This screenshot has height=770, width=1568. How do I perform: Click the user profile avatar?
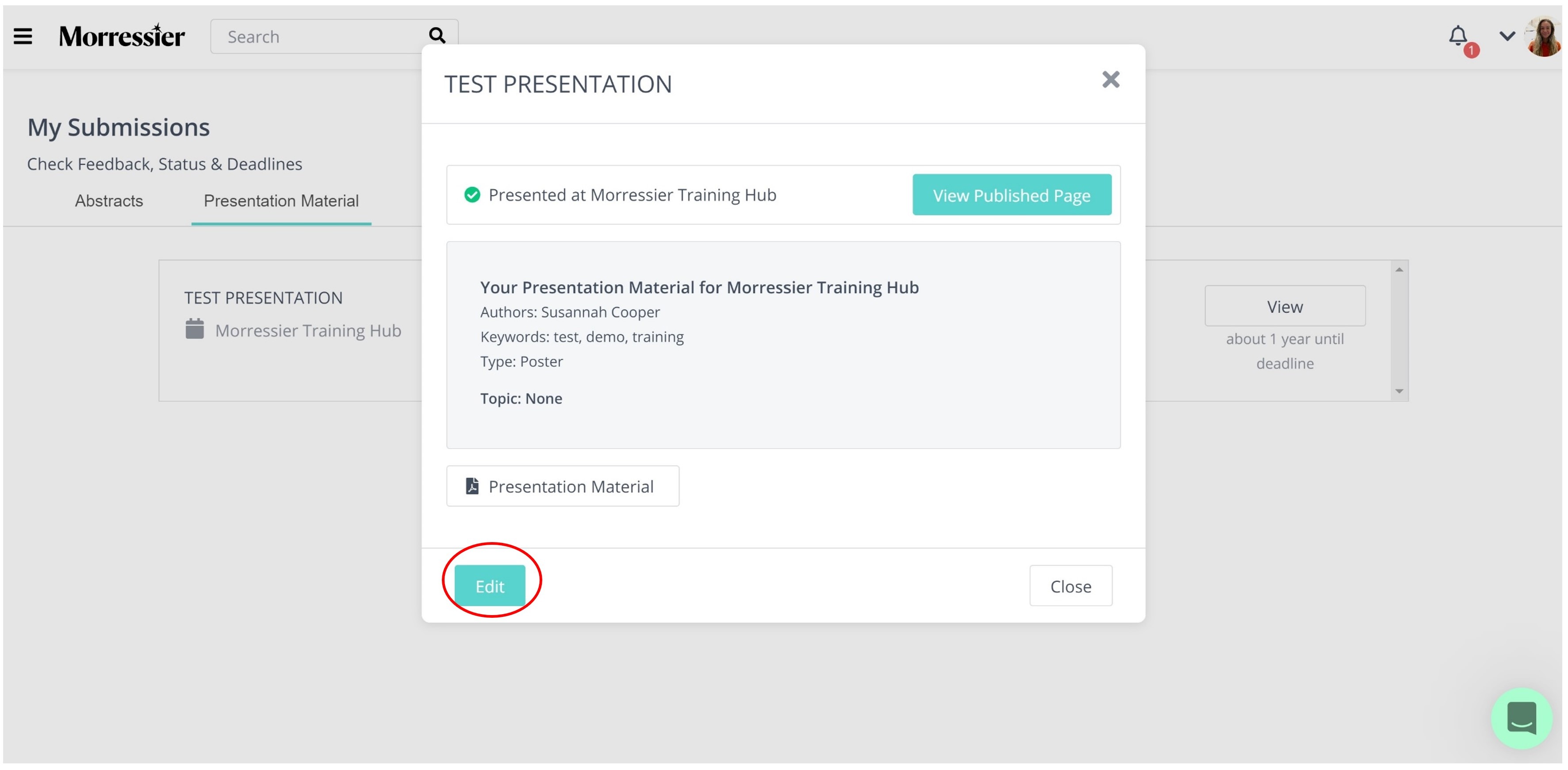(x=1544, y=37)
